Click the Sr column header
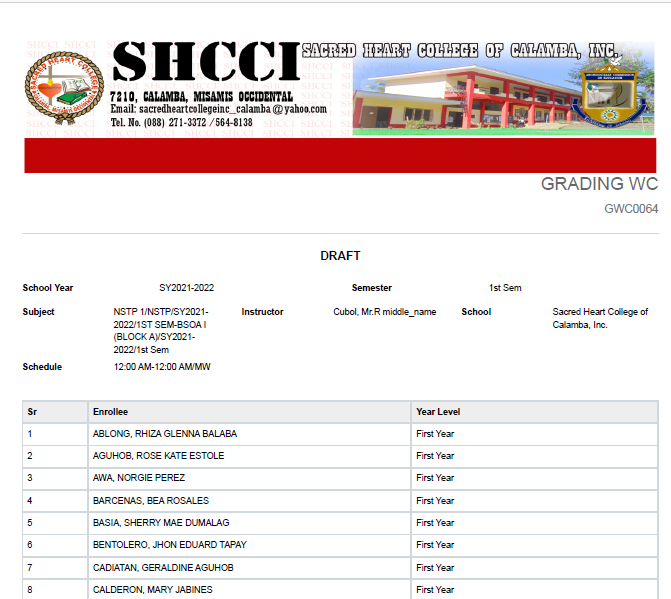 click(x=32, y=412)
